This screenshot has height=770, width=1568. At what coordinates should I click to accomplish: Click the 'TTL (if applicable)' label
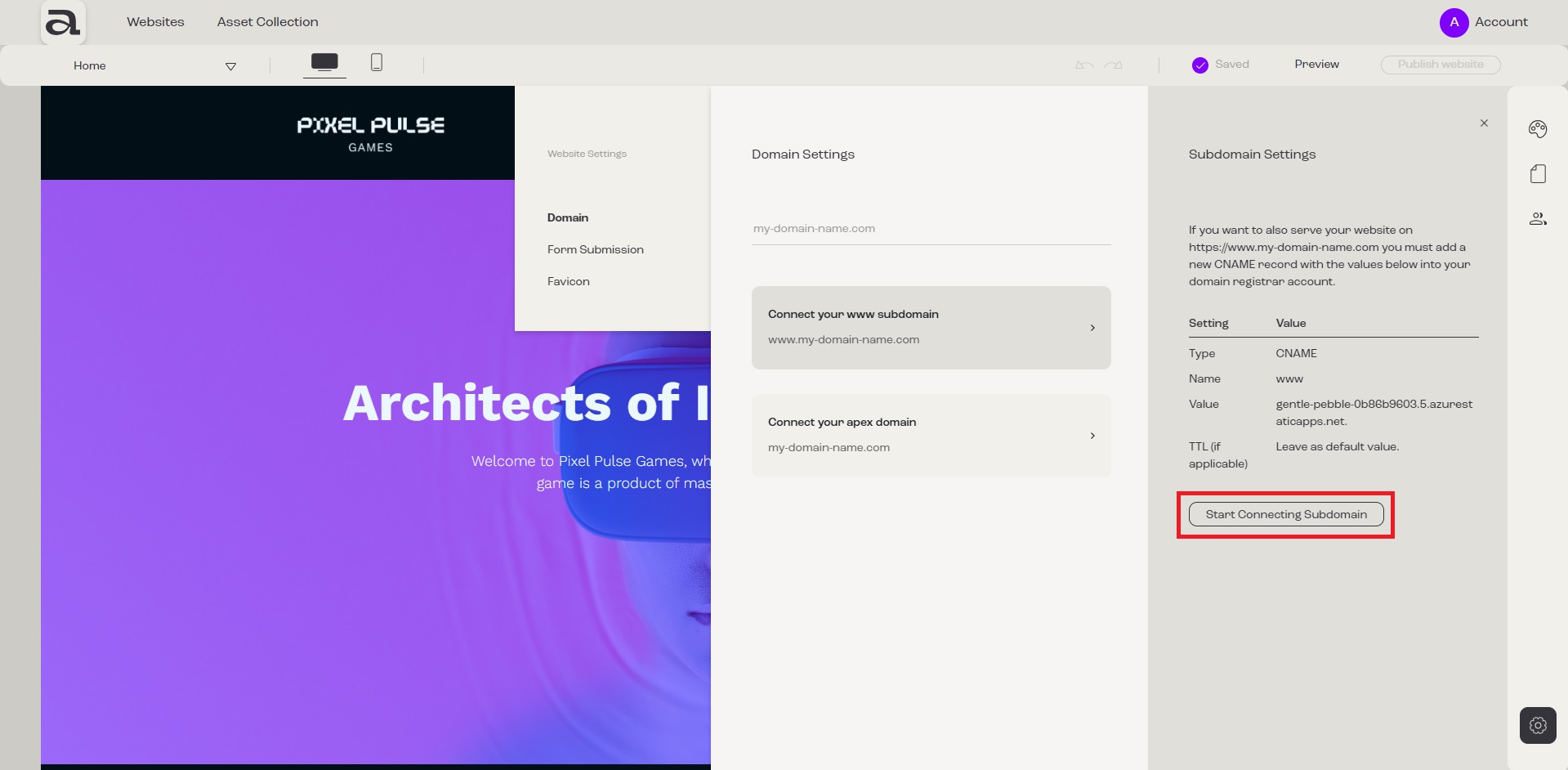click(x=1218, y=455)
